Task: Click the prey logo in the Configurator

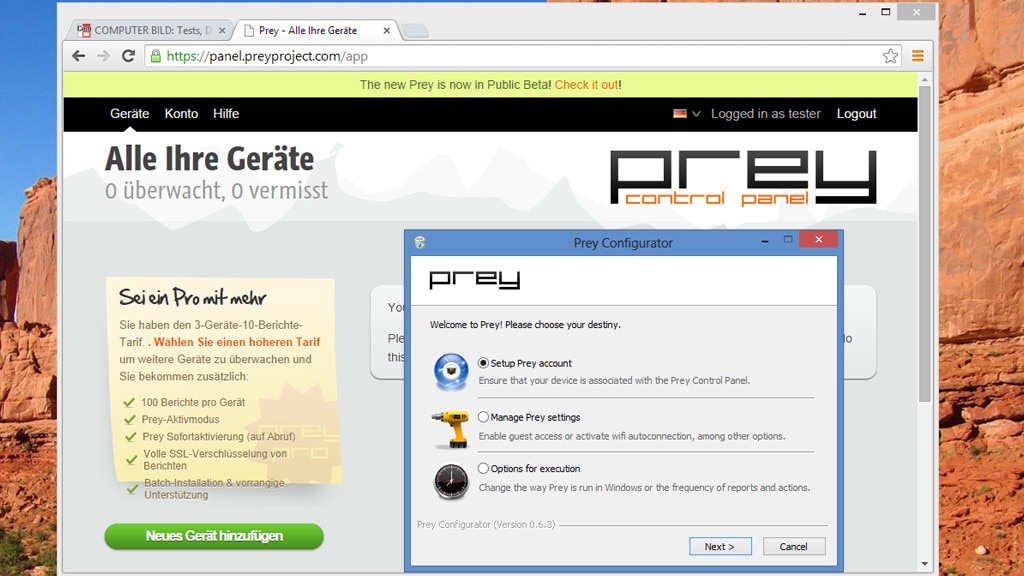Action: point(475,280)
